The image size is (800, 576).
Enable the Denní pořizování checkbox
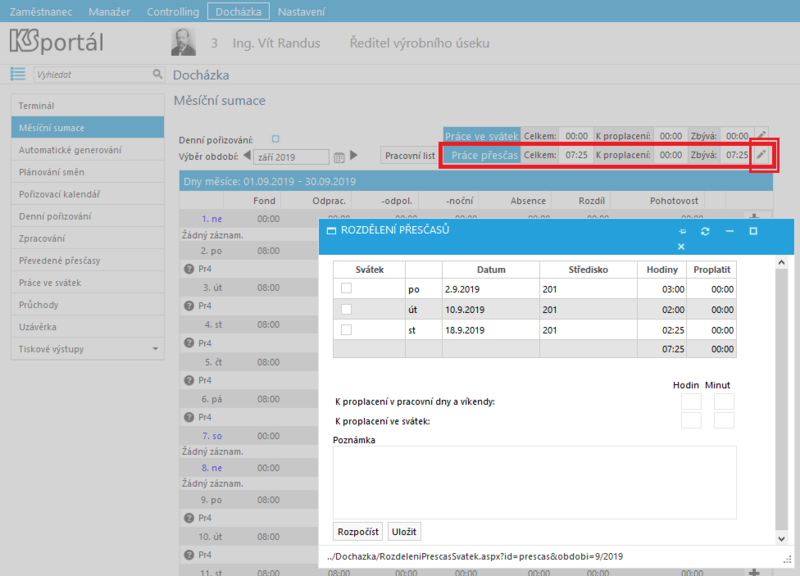(x=276, y=139)
